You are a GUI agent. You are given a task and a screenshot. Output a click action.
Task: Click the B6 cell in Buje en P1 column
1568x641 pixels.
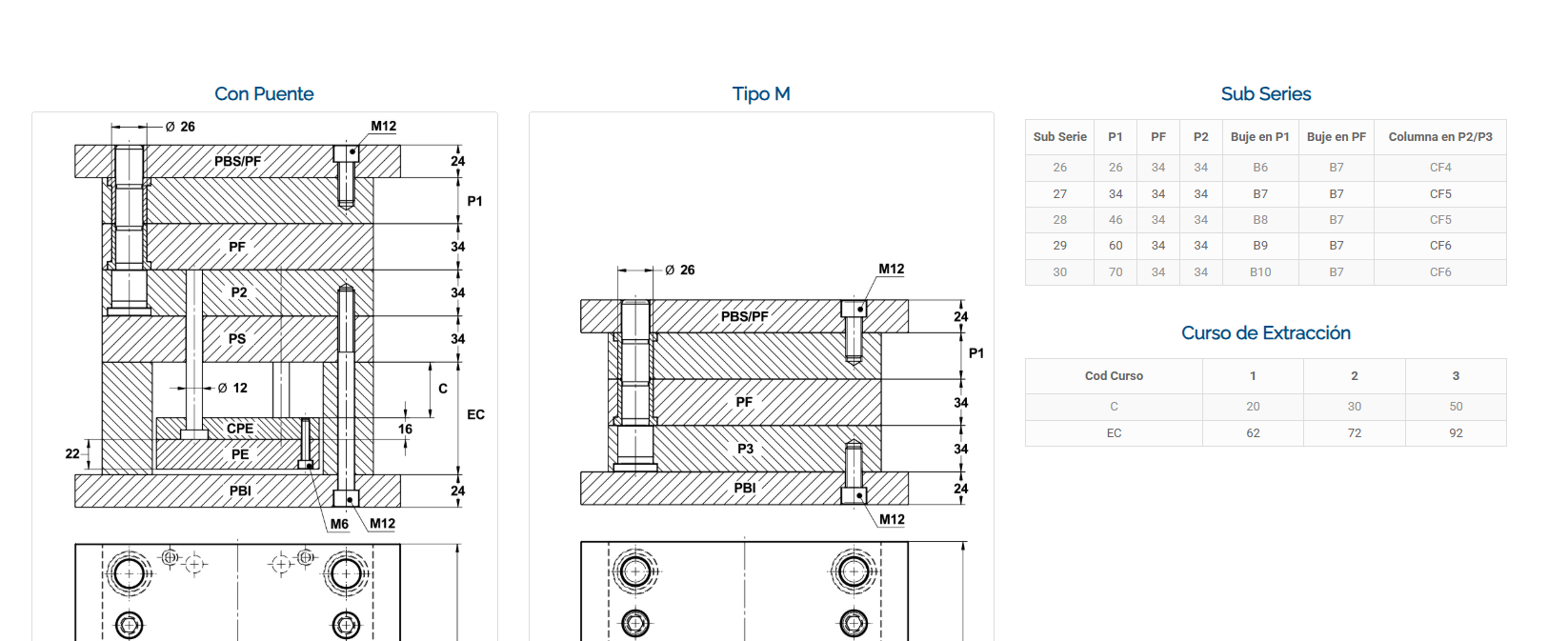coord(1259,168)
